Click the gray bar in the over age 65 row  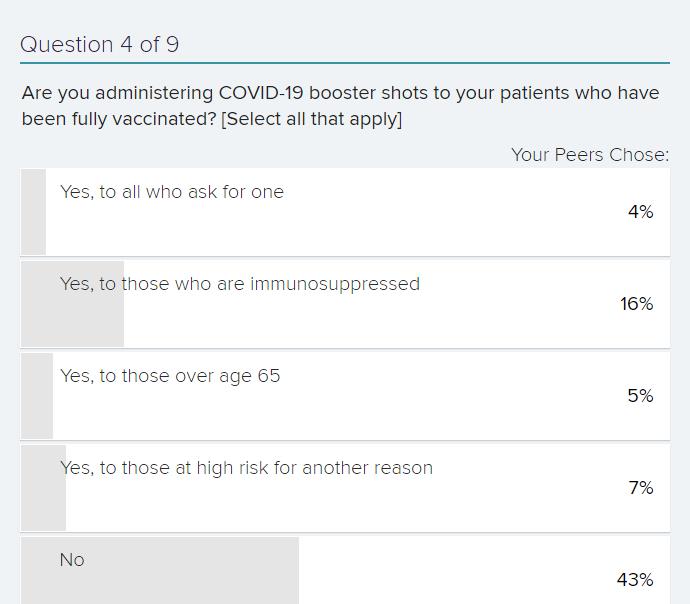click(x=37, y=396)
